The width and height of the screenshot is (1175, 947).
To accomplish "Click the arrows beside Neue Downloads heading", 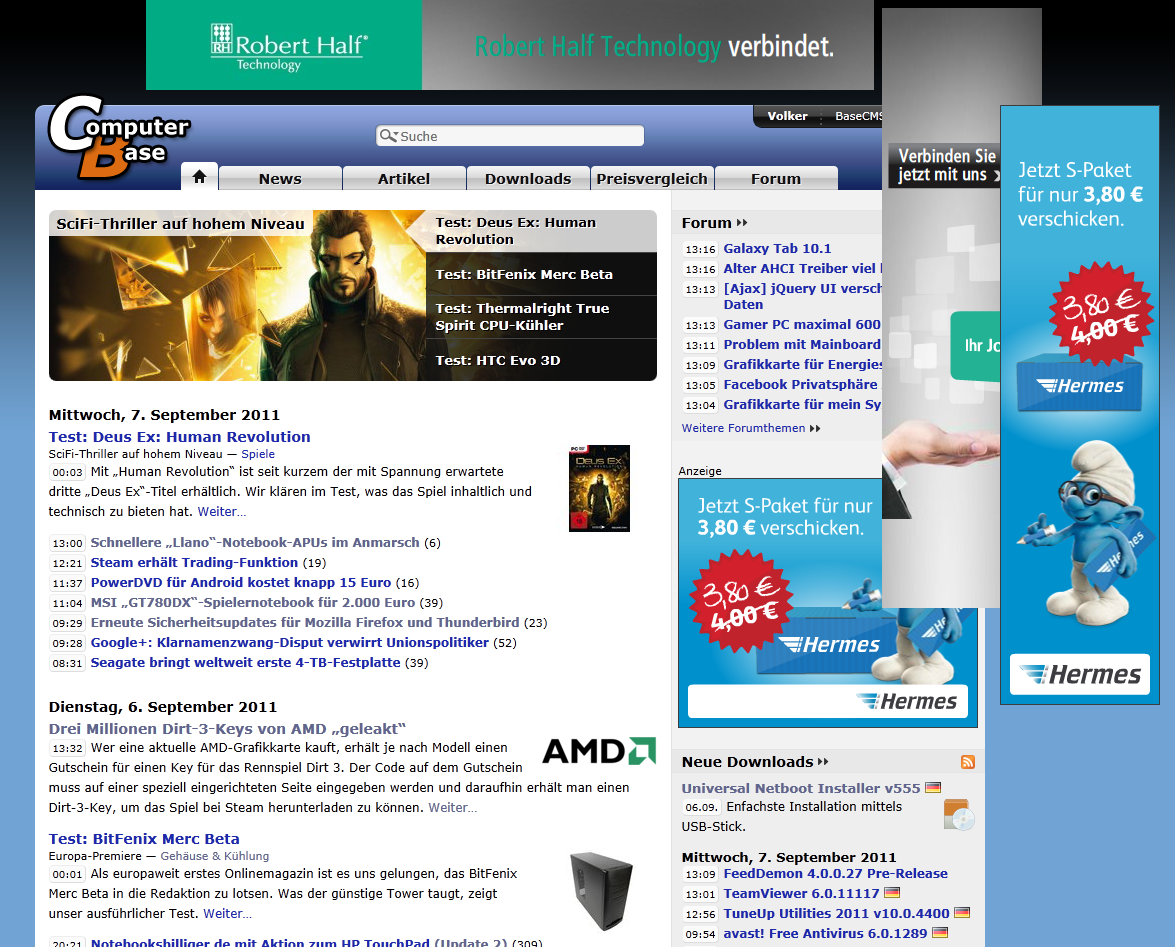I will pos(823,762).
